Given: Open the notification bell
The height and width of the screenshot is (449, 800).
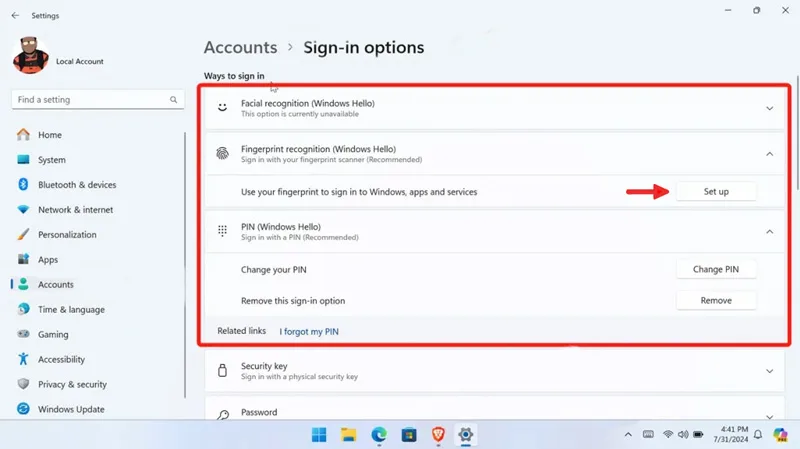Looking at the screenshot, I should 758,435.
